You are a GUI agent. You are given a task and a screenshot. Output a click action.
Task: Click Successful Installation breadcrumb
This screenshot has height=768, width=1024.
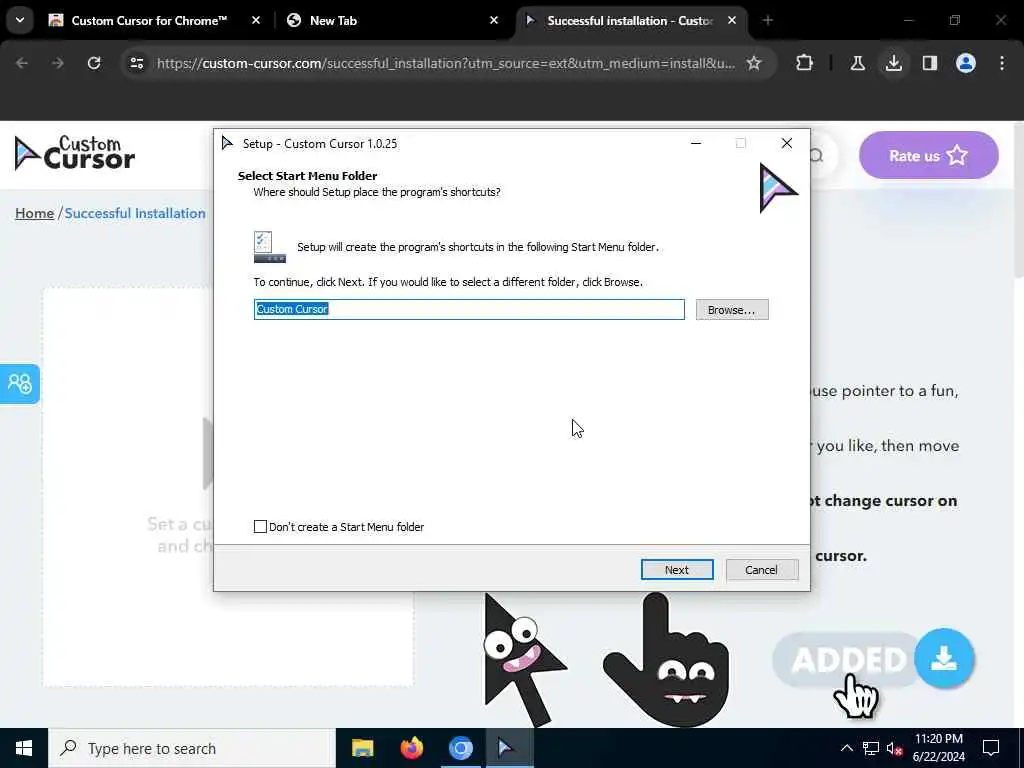pos(135,214)
